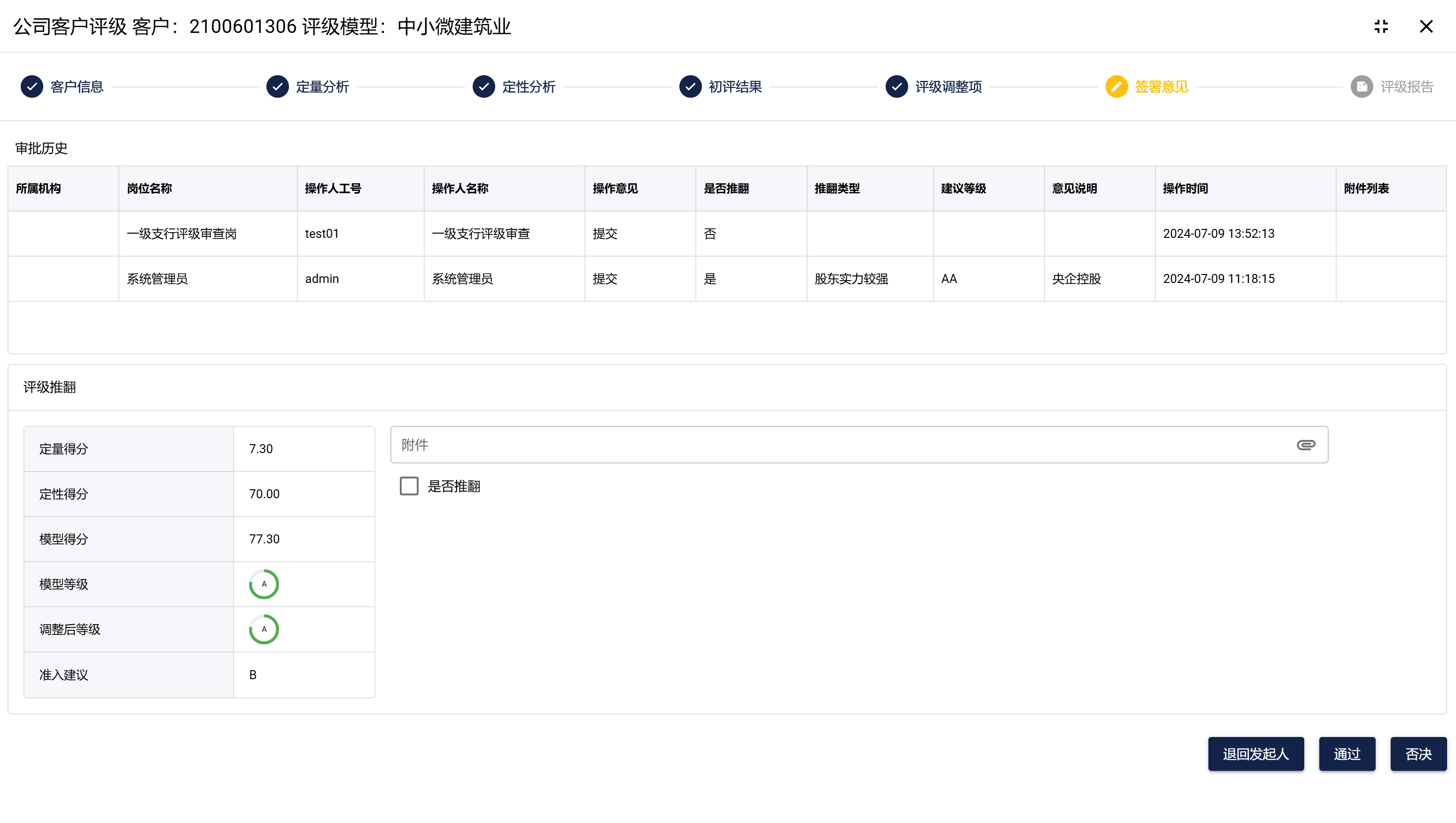
Task: Reject with the 否决 button
Action: point(1418,754)
